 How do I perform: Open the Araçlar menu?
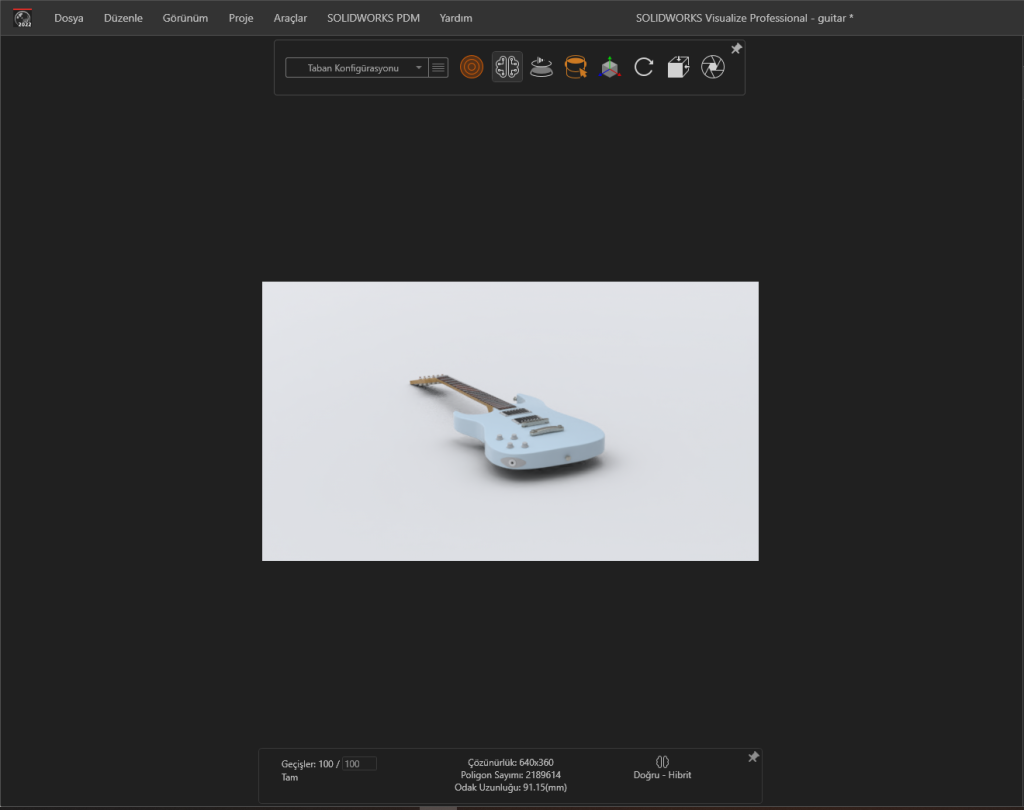[x=290, y=18]
